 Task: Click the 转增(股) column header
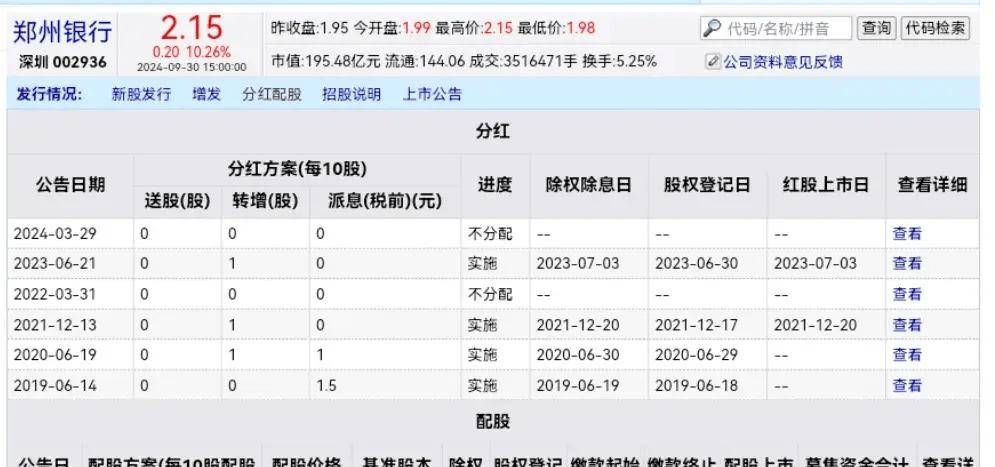coord(265,201)
